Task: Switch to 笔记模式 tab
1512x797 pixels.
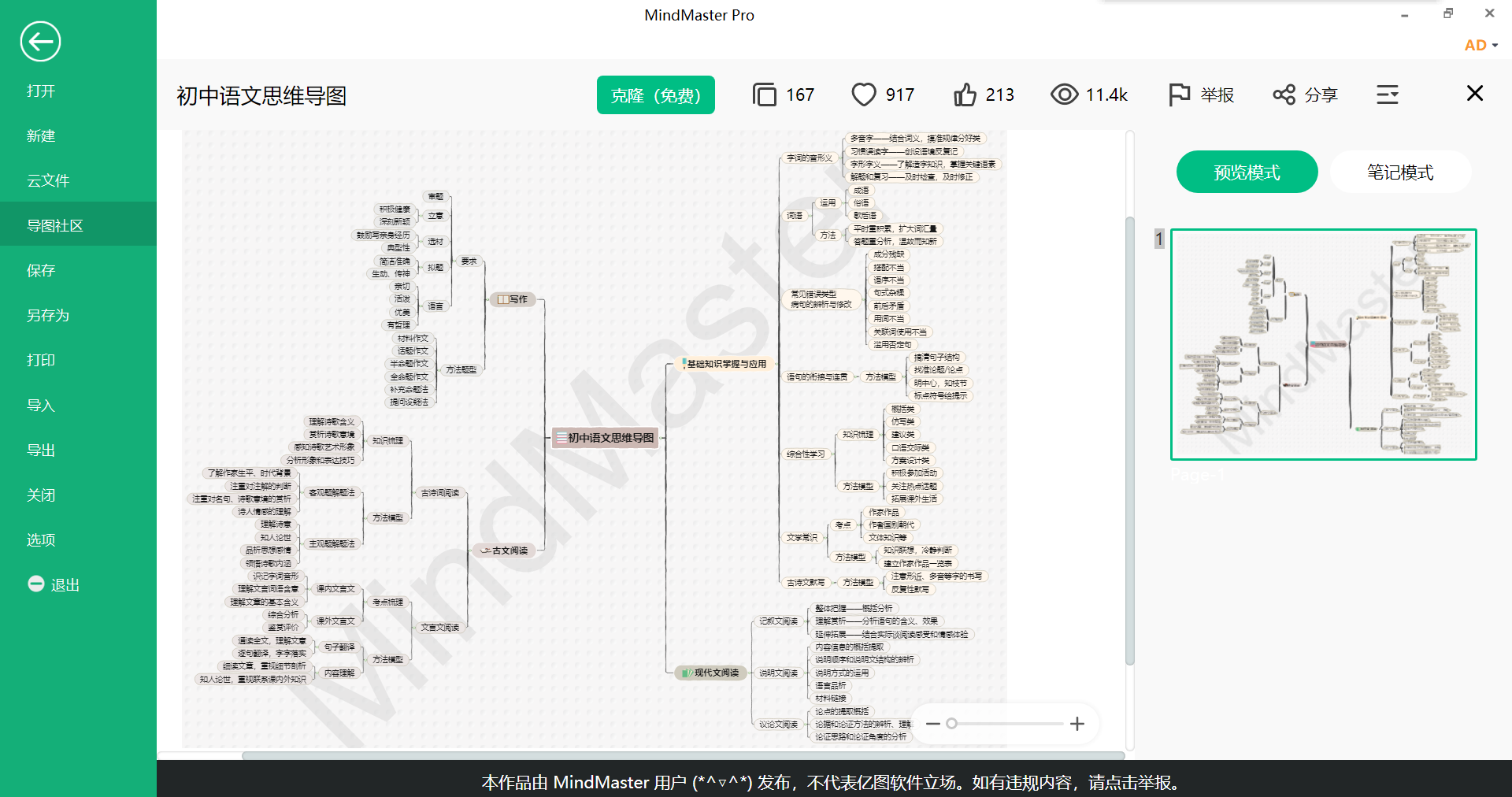Action: tap(1400, 172)
